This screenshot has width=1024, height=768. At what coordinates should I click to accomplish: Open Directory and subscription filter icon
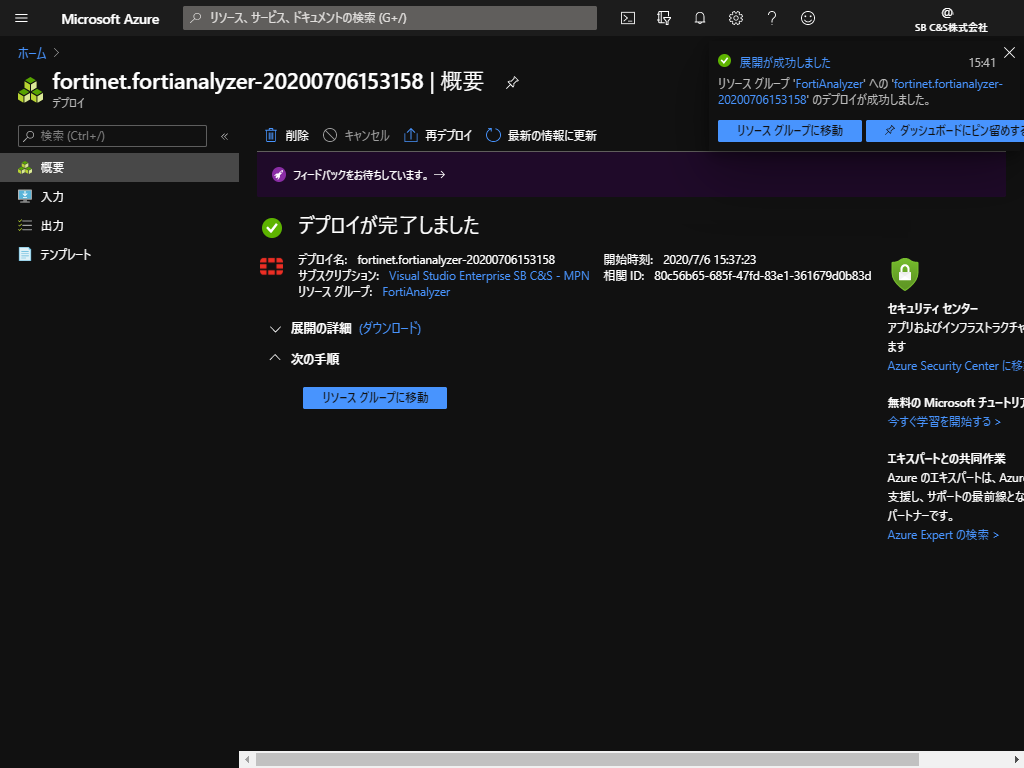click(x=664, y=18)
